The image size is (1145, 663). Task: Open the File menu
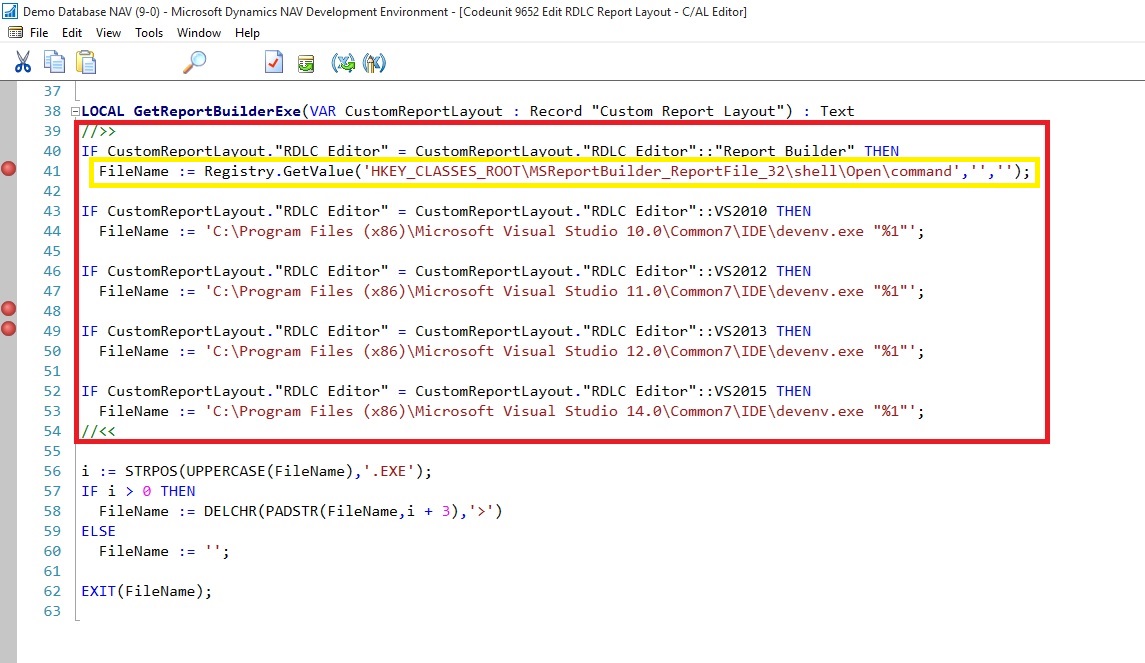(x=39, y=33)
